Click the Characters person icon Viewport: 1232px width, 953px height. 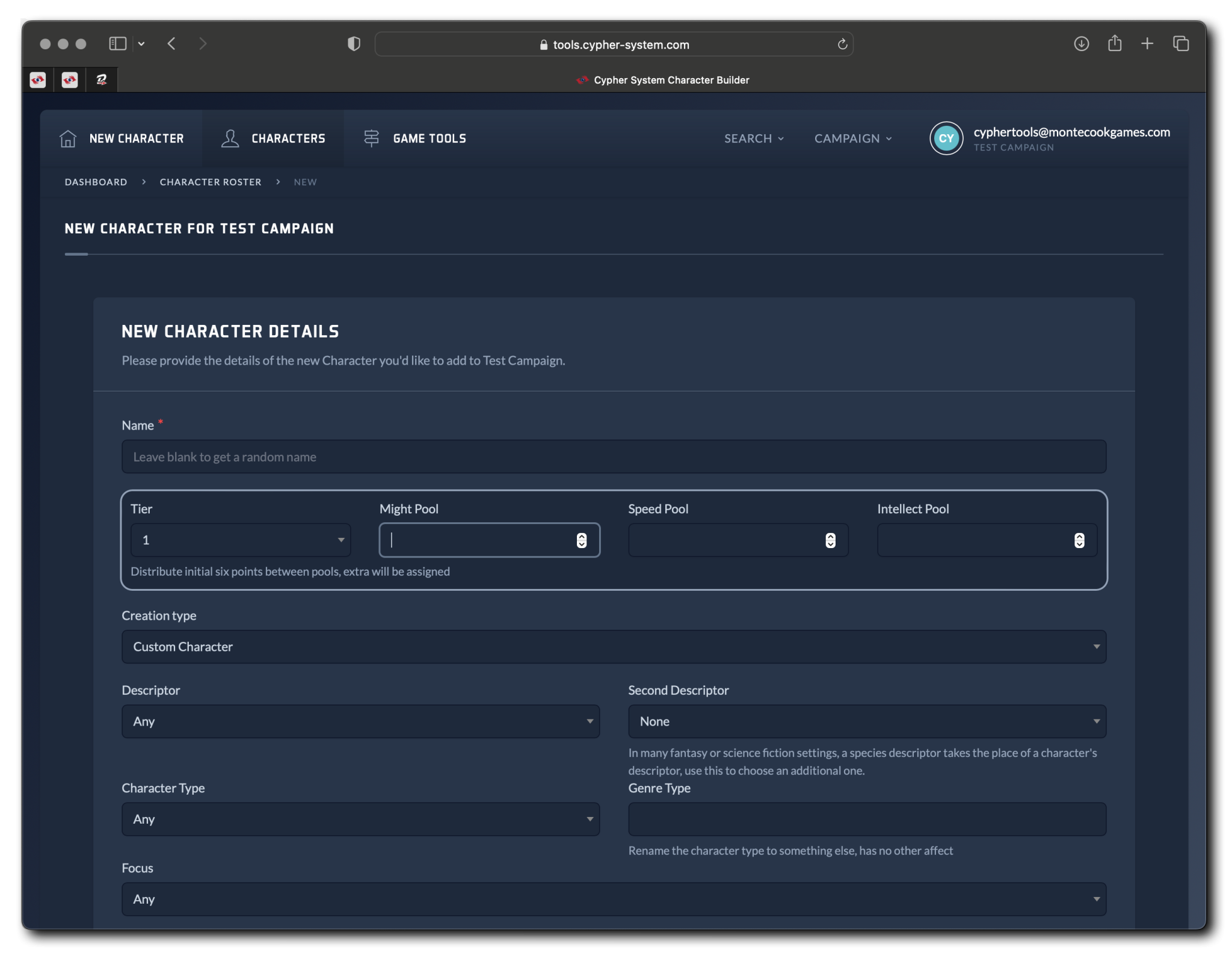pyautogui.click(x=230, y=138)
